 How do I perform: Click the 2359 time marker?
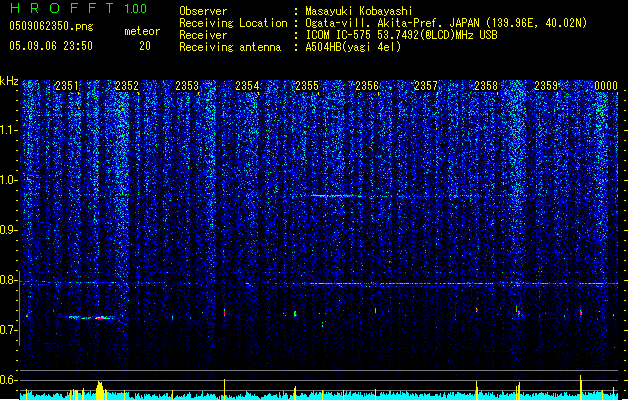pyautogui.click(x=546, y=86)
